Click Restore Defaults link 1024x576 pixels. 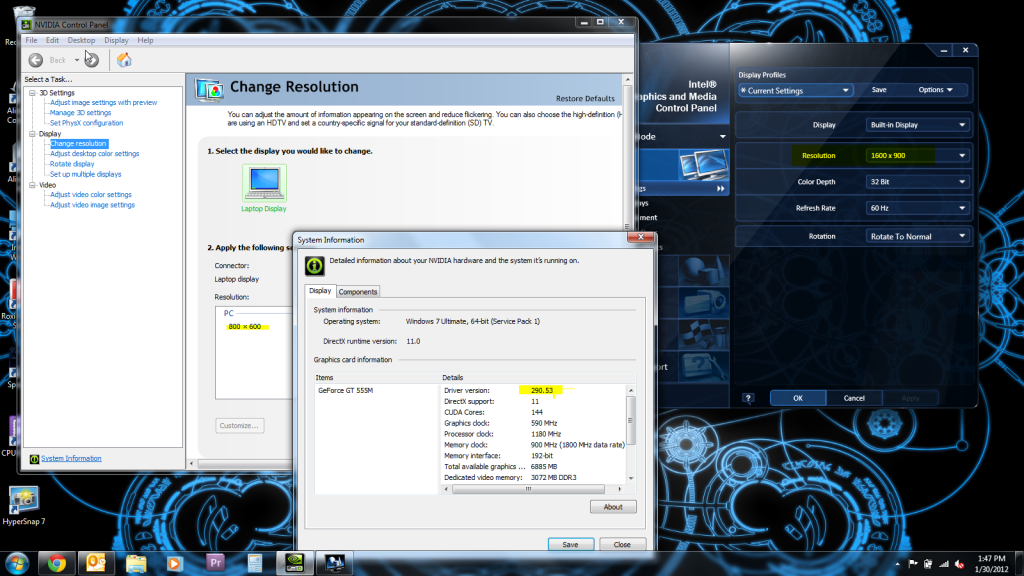pyautogui.click(x=585, y=99)
